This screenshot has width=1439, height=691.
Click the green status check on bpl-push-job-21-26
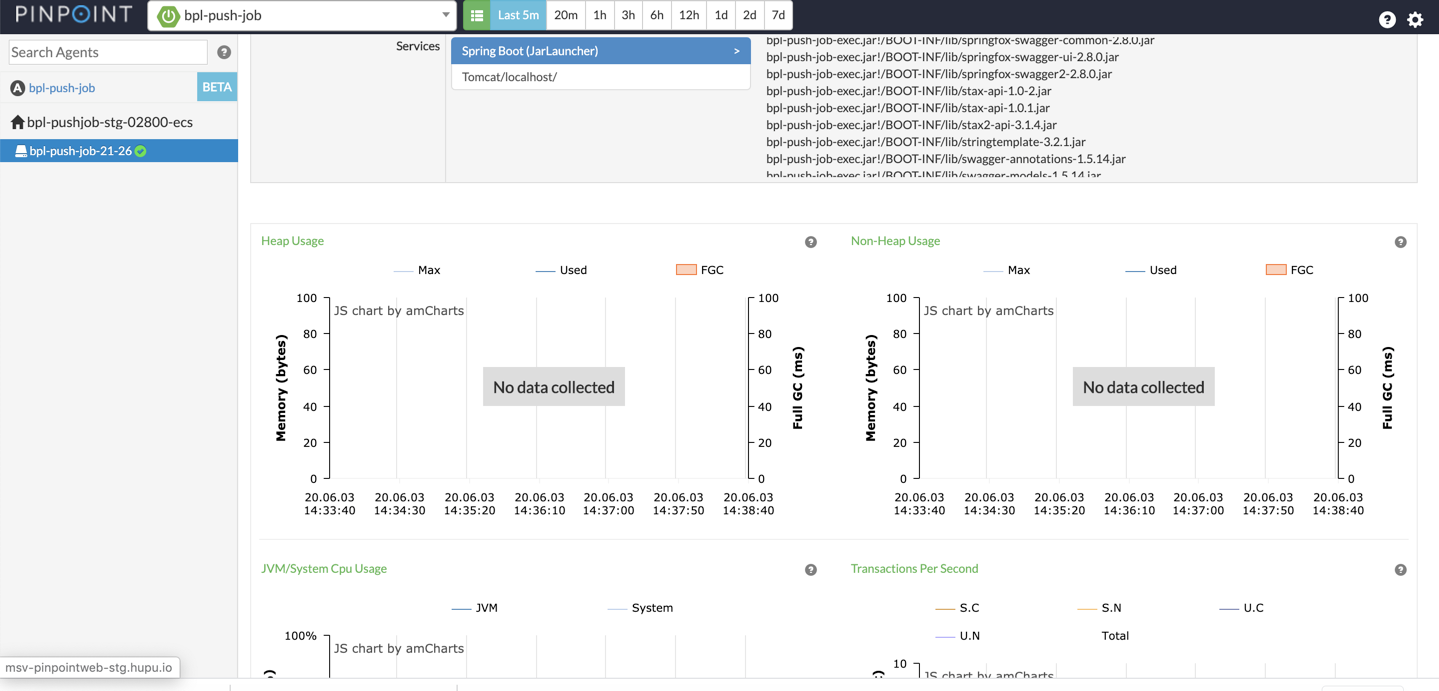click(141, 151)
